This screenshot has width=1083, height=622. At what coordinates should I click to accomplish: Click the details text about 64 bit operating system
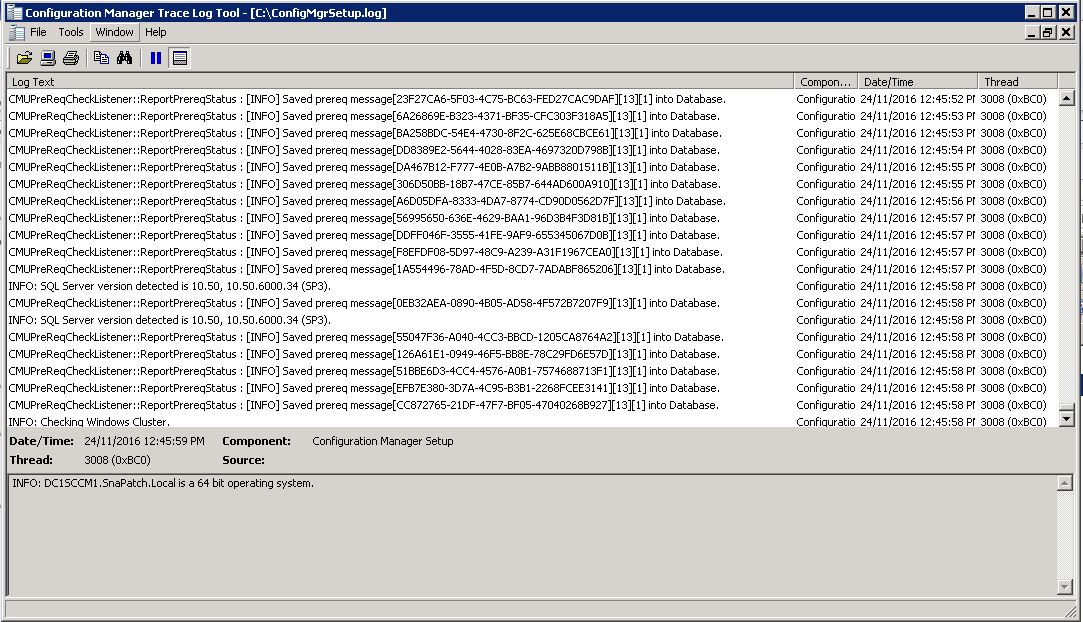point(163,483)
